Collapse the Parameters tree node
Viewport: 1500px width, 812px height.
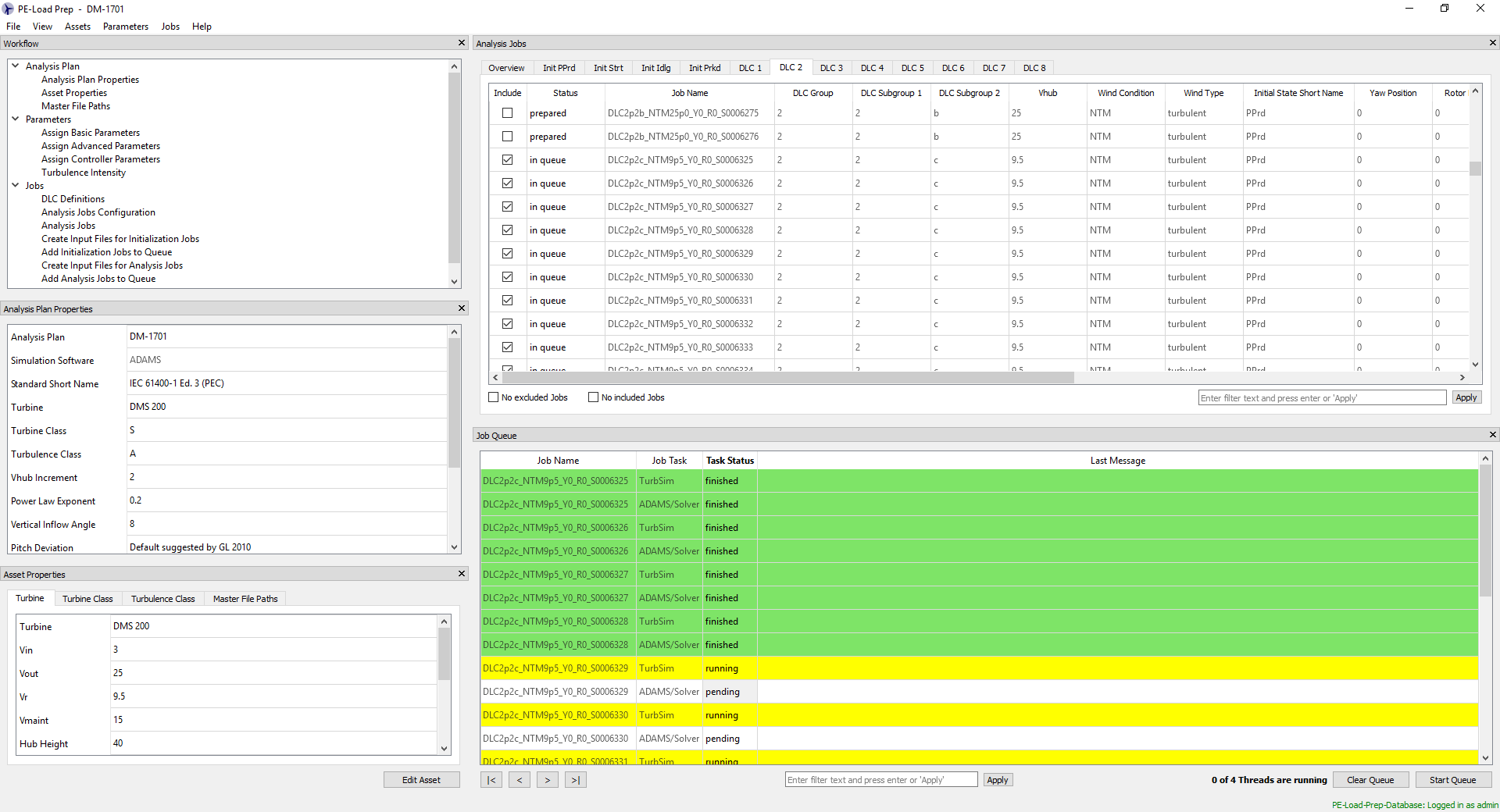pyautogui.click(x=16, y=119)
